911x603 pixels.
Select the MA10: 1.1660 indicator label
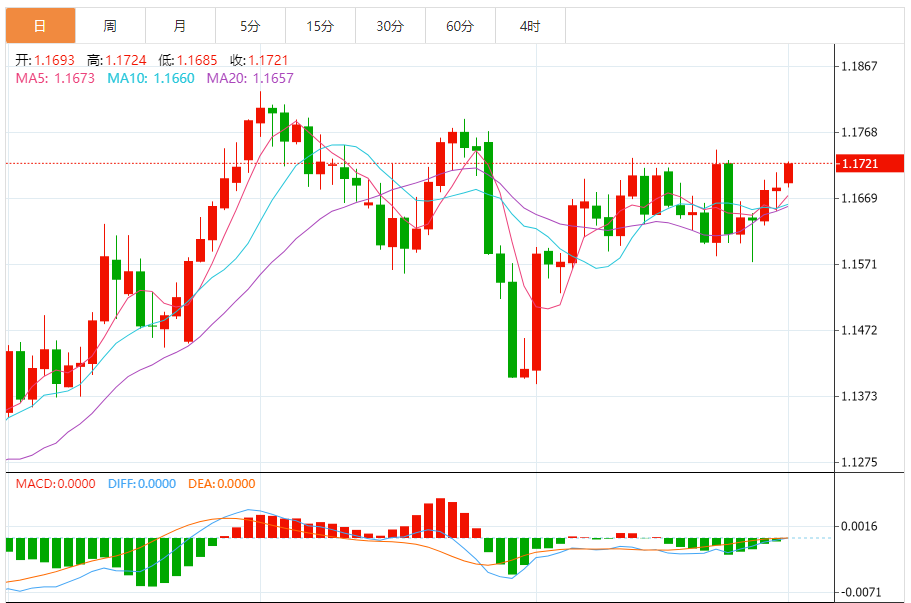point(151,78)
